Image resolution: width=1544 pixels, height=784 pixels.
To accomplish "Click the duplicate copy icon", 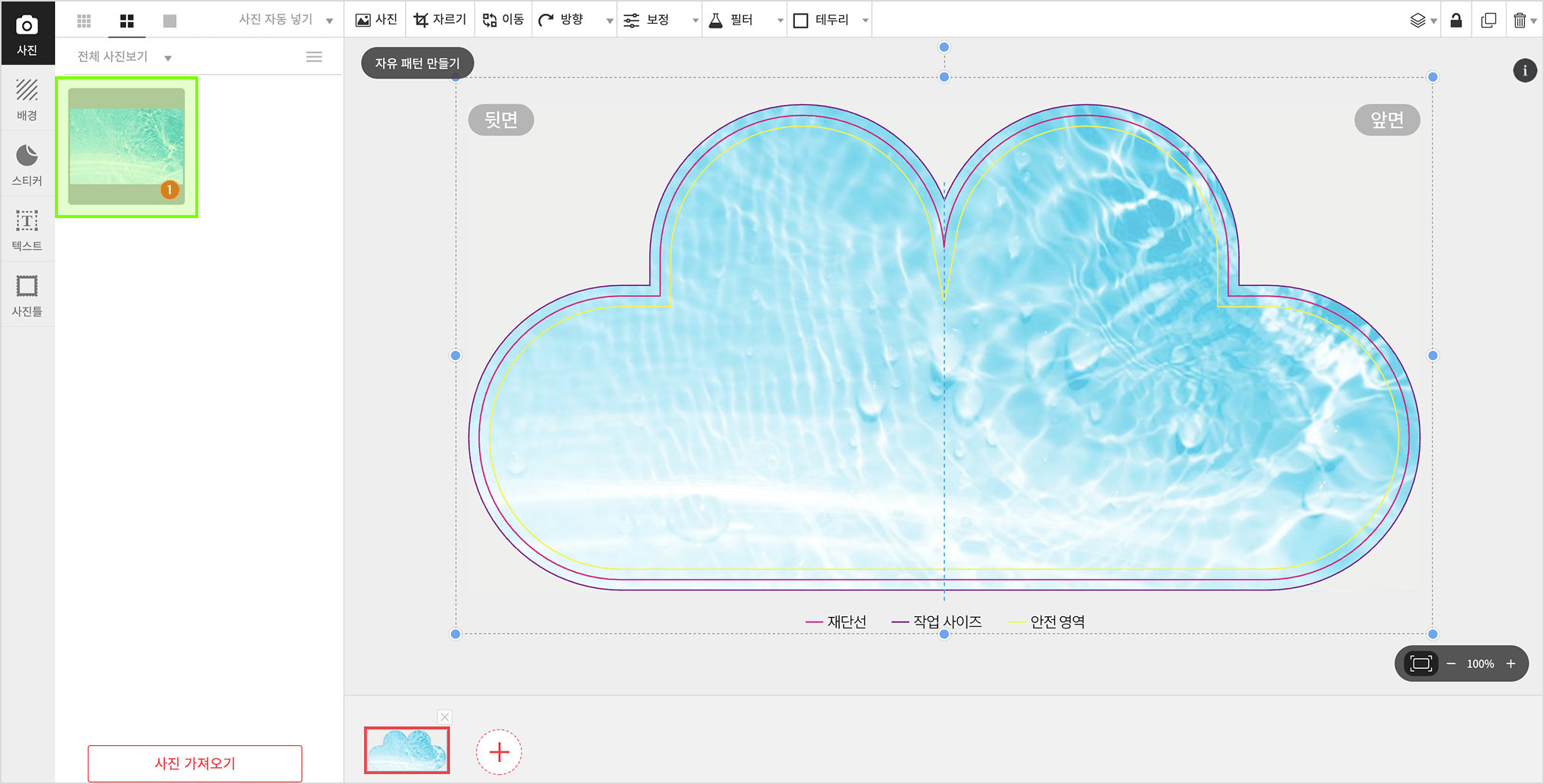I will tap(1488, 20).
